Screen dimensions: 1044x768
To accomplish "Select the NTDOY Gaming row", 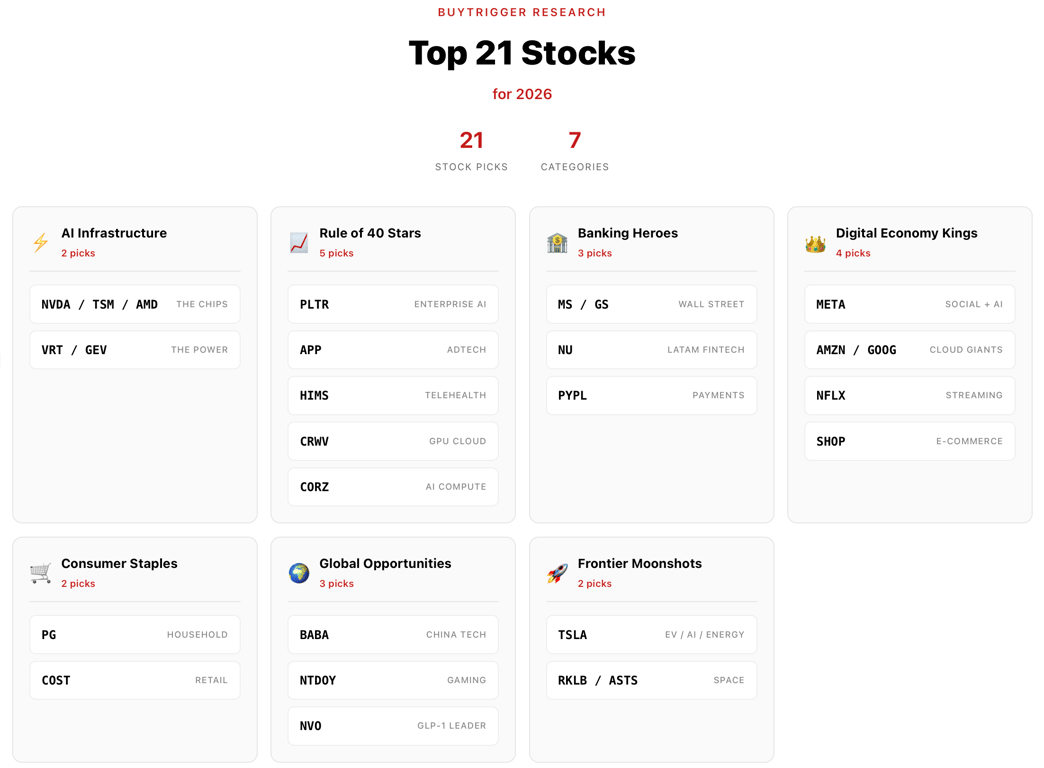I will pyautogui.click(x=393, y=680).
